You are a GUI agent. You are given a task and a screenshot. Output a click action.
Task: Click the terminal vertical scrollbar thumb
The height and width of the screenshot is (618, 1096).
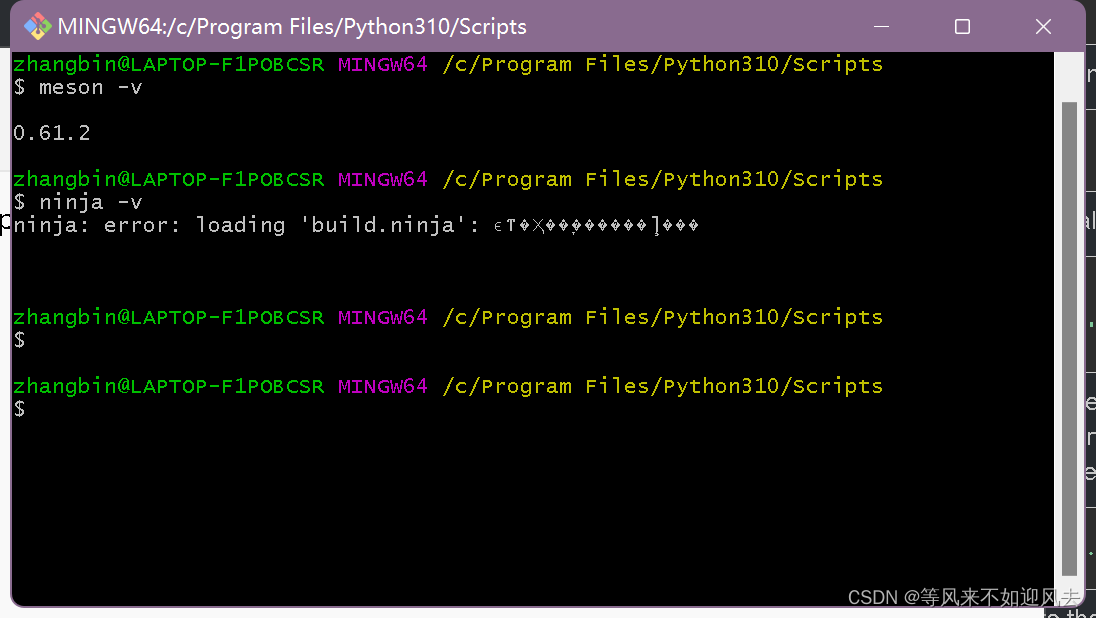[1069, 339]
